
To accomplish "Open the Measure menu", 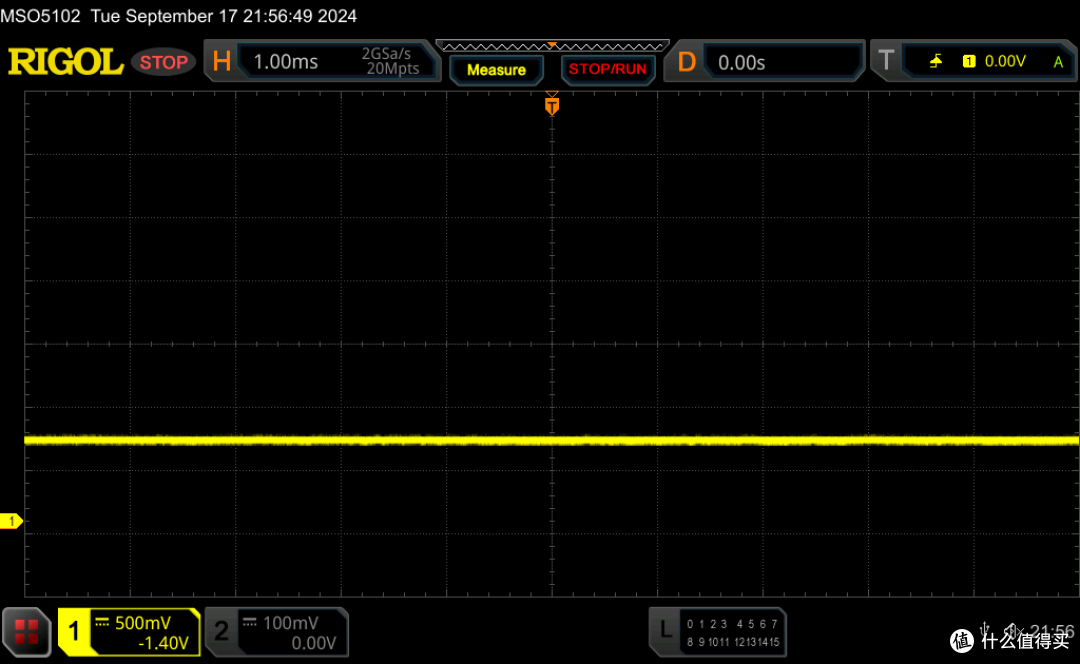I will pos(496,70).
